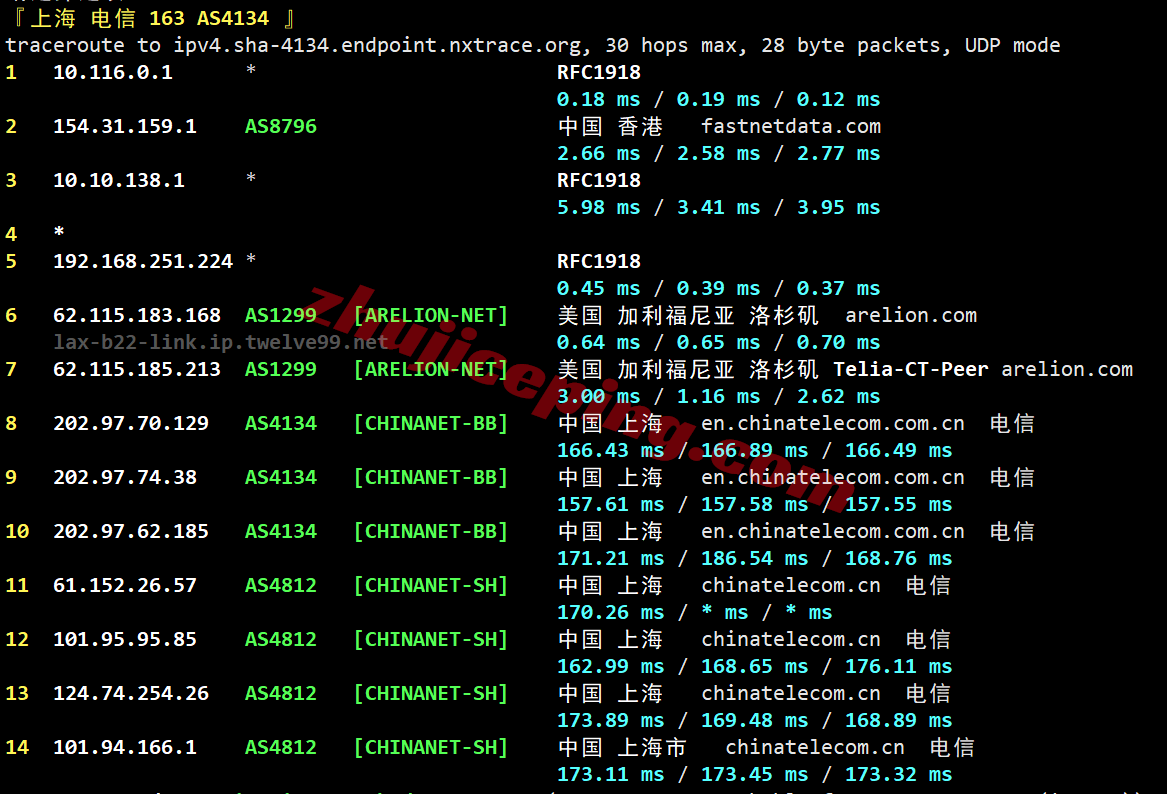Click the 157.61 ms latency value

610,505
